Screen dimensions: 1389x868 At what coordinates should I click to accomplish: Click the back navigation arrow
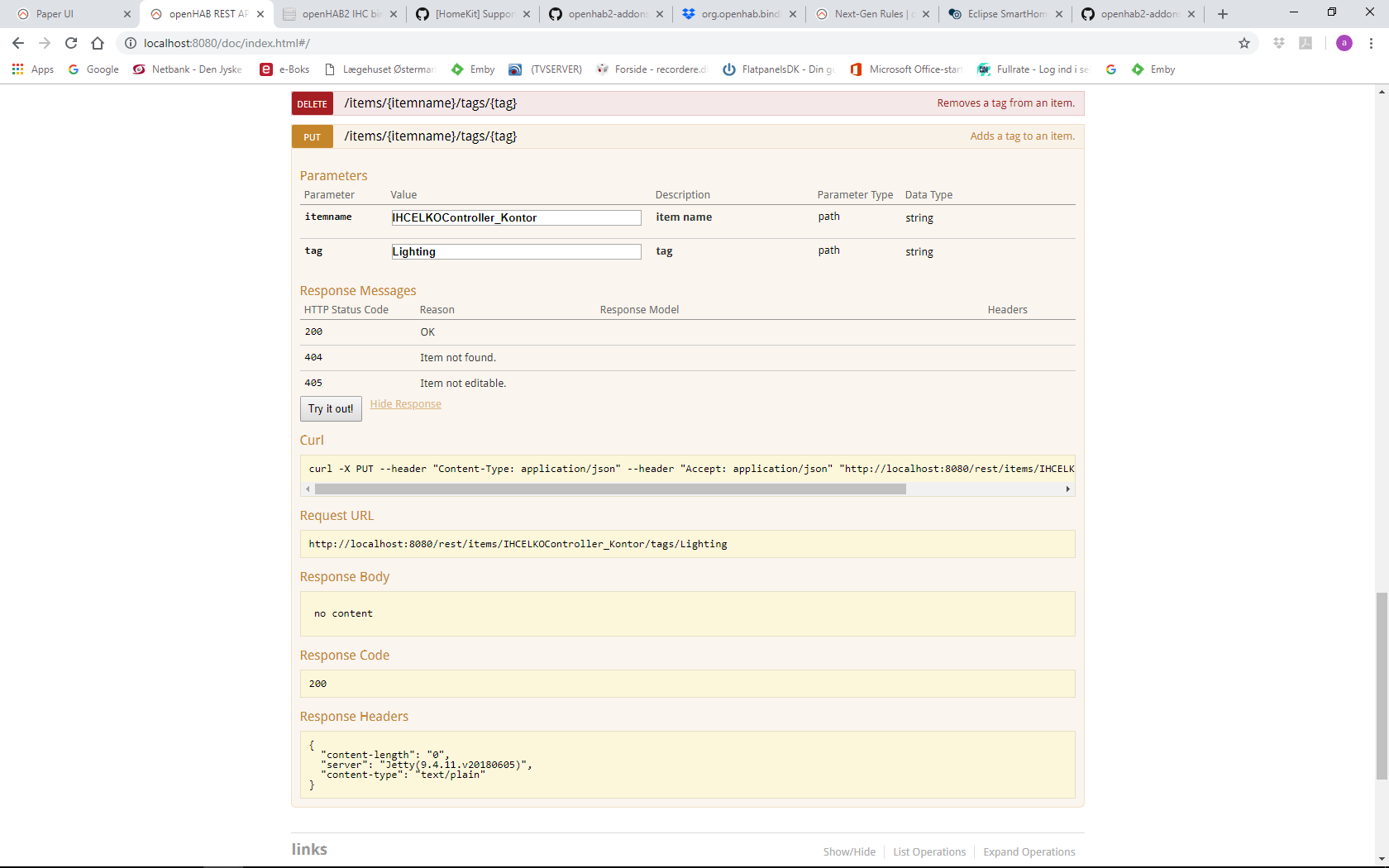pyautogui.click(x=18, y=43)
